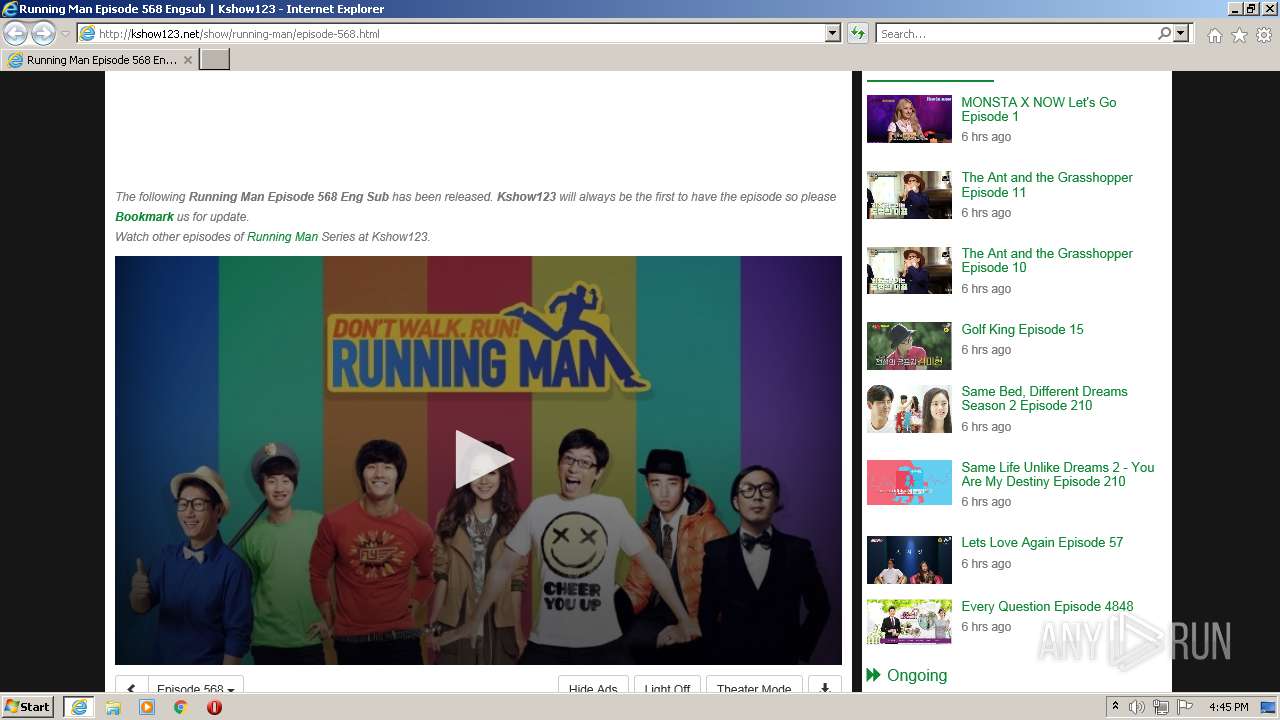Click the volume speaker tray icon
The height and width of the screenshot is (720, 1280).
(1137, 707)
